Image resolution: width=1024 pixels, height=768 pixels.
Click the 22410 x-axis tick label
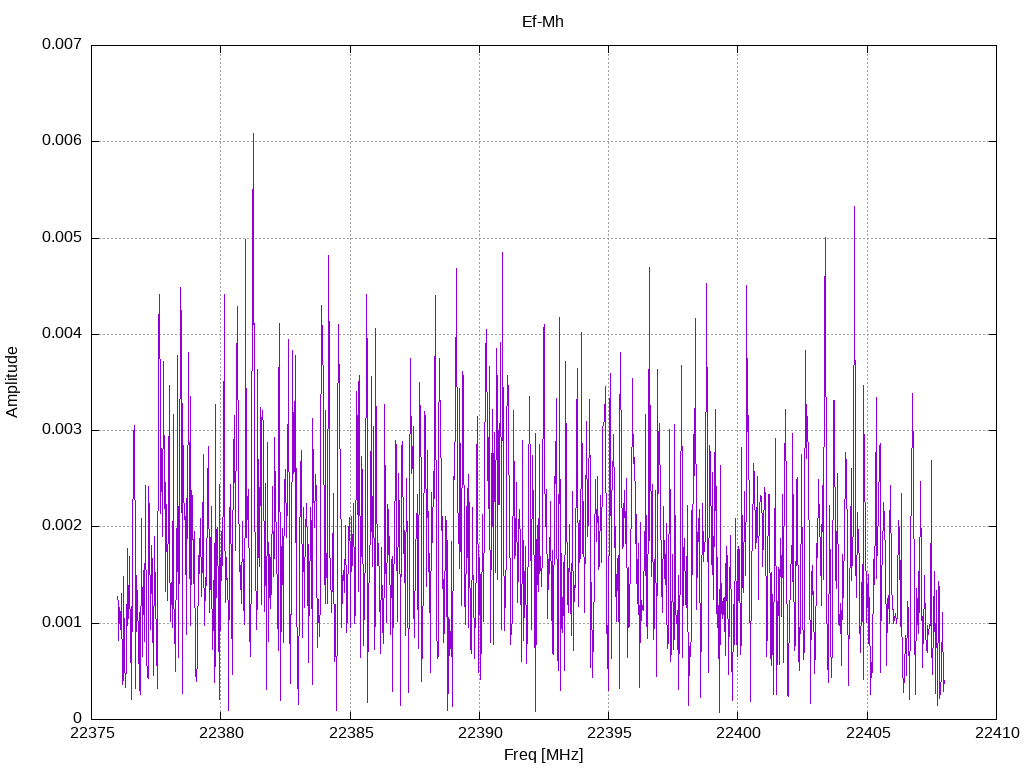pos(995,734)
